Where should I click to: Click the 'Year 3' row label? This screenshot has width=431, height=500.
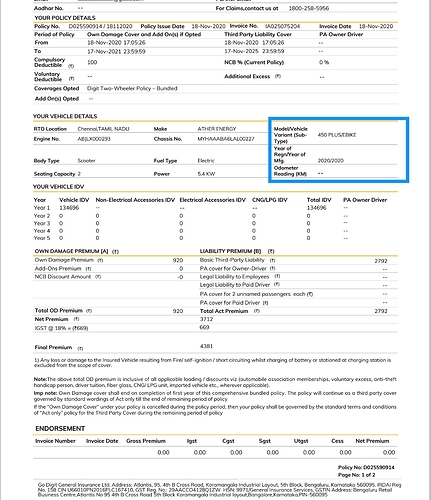pos(42,223)
